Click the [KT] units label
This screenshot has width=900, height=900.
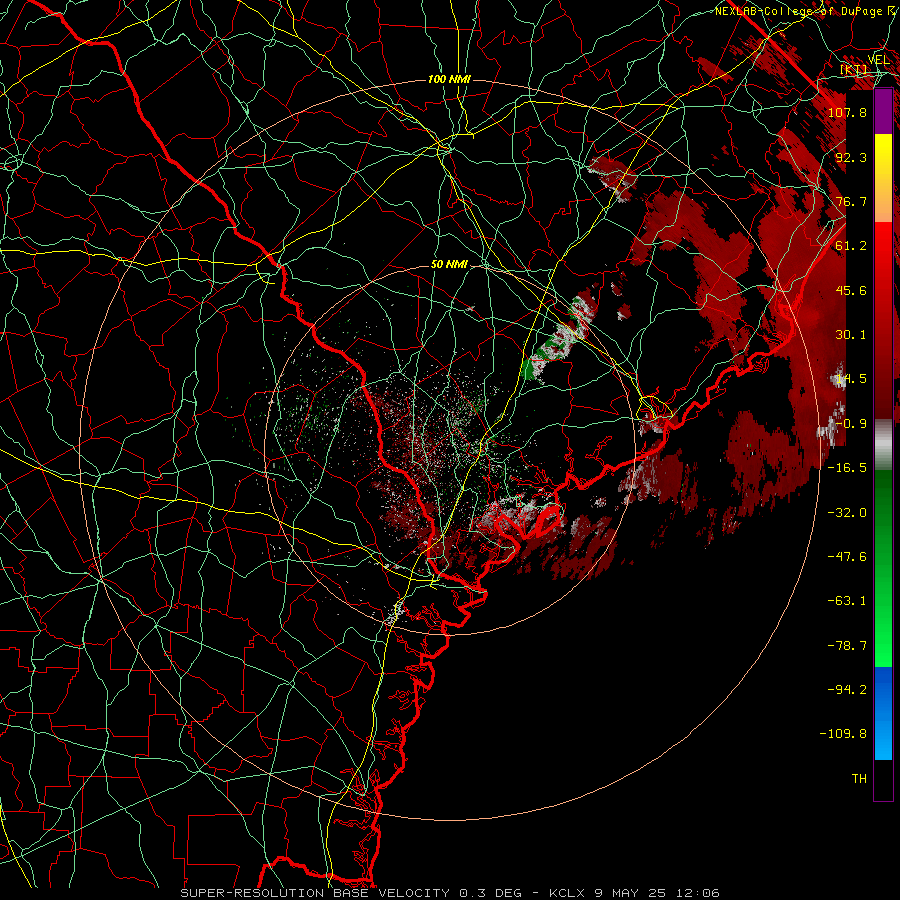coord(854,69)
